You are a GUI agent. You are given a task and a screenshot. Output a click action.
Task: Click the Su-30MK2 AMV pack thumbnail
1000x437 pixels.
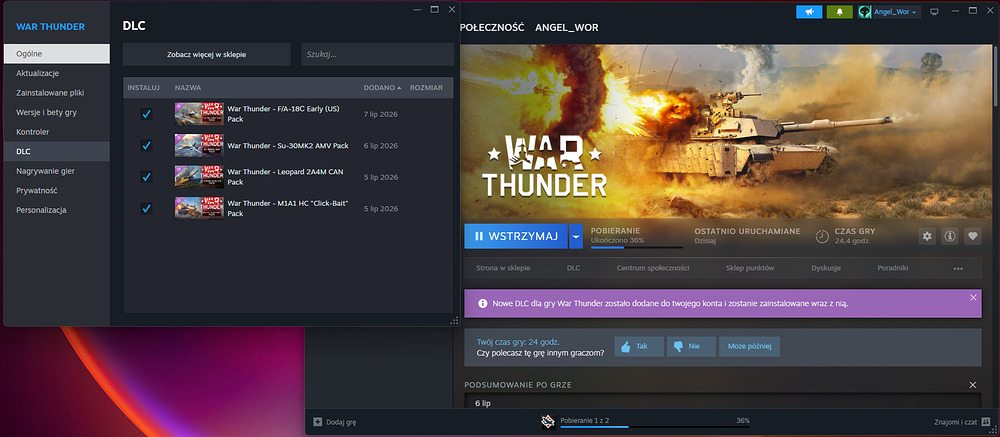coord(199,145)
